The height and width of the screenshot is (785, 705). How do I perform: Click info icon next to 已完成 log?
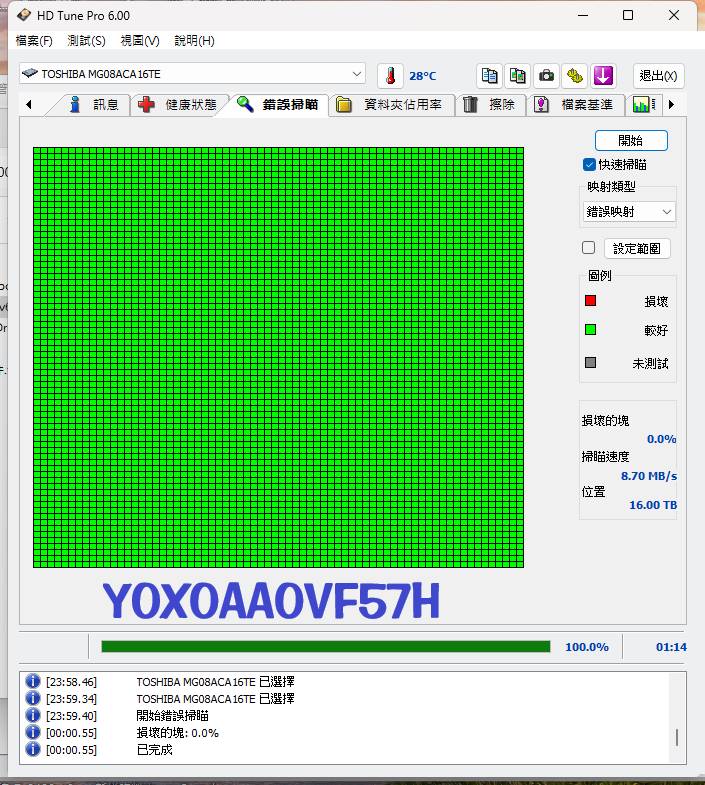[x=33, y=749]
